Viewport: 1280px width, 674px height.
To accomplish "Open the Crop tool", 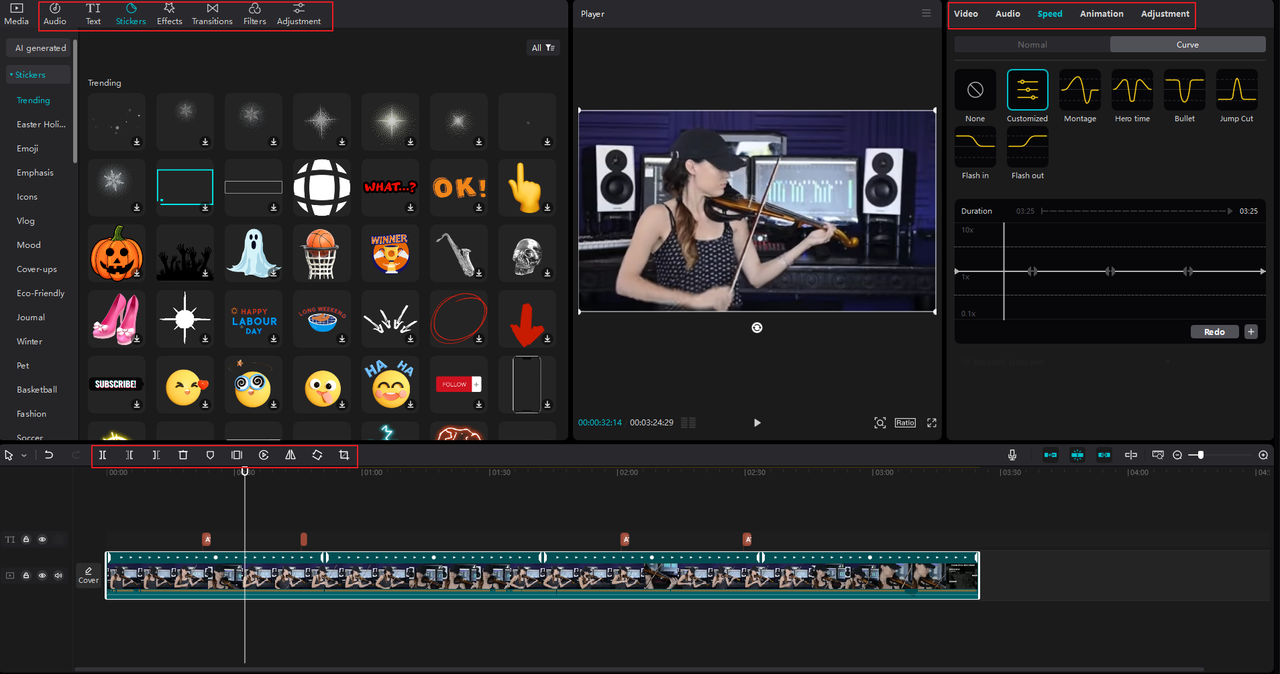I will [x=344, y=455].
